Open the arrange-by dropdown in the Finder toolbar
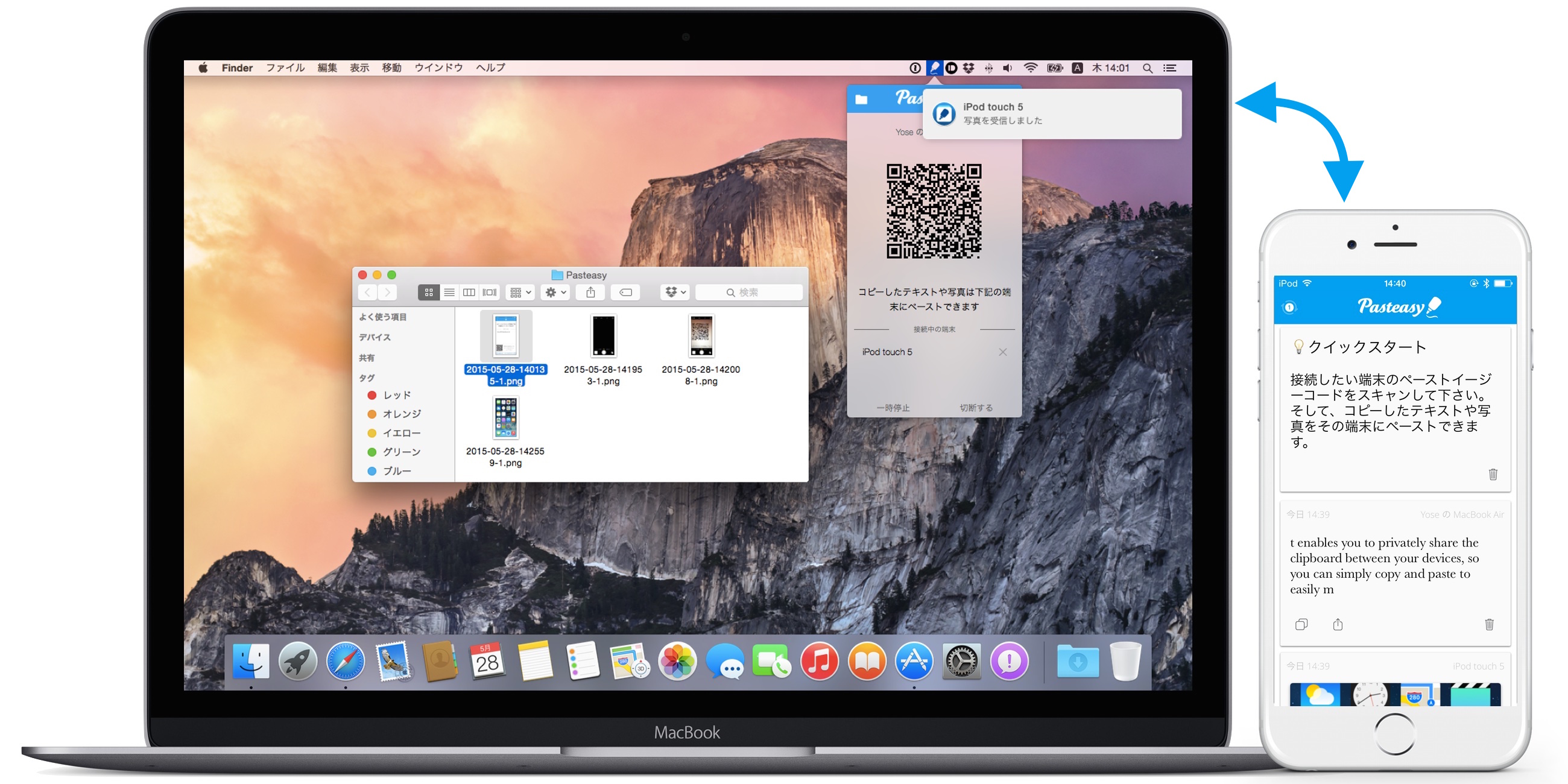 520,292
